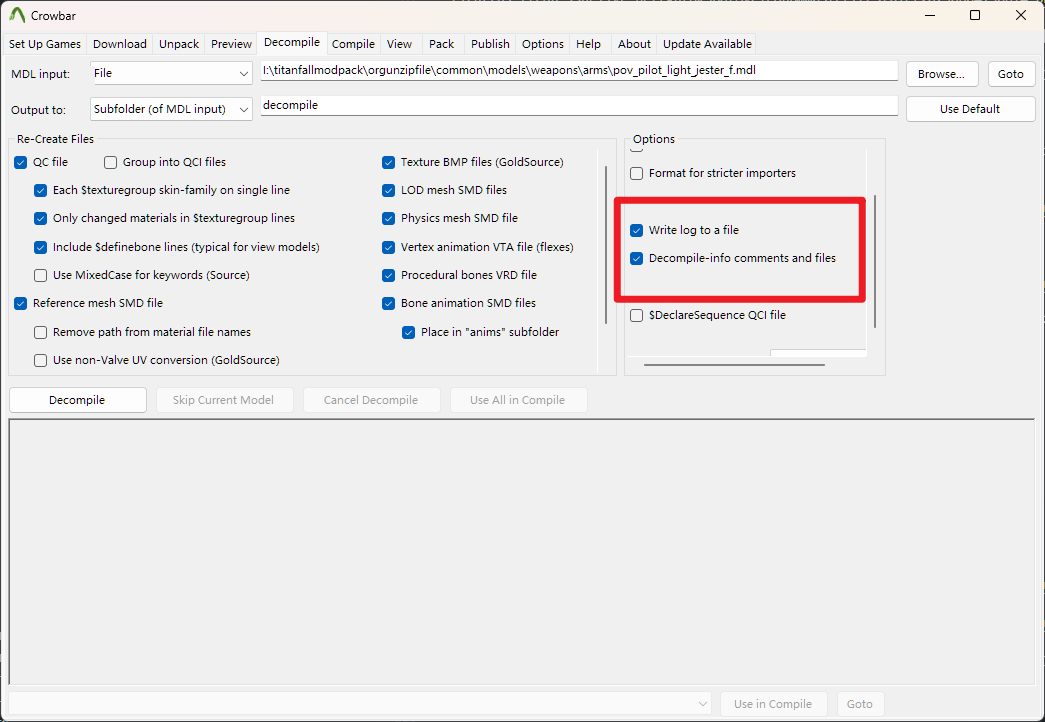Viewport: 1045px width, 722px height.
Task: Click the Cancel Decompile button
Action: coord(372,400)
